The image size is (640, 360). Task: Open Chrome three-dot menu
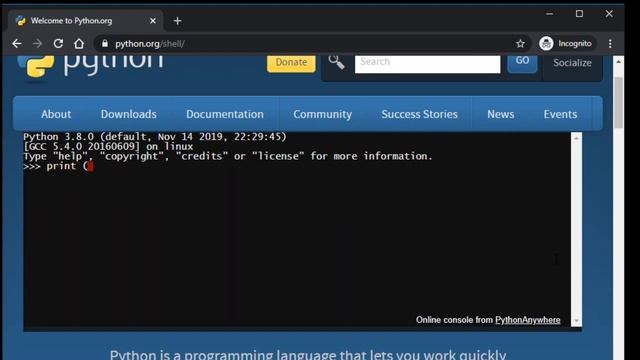coord(610,44)
